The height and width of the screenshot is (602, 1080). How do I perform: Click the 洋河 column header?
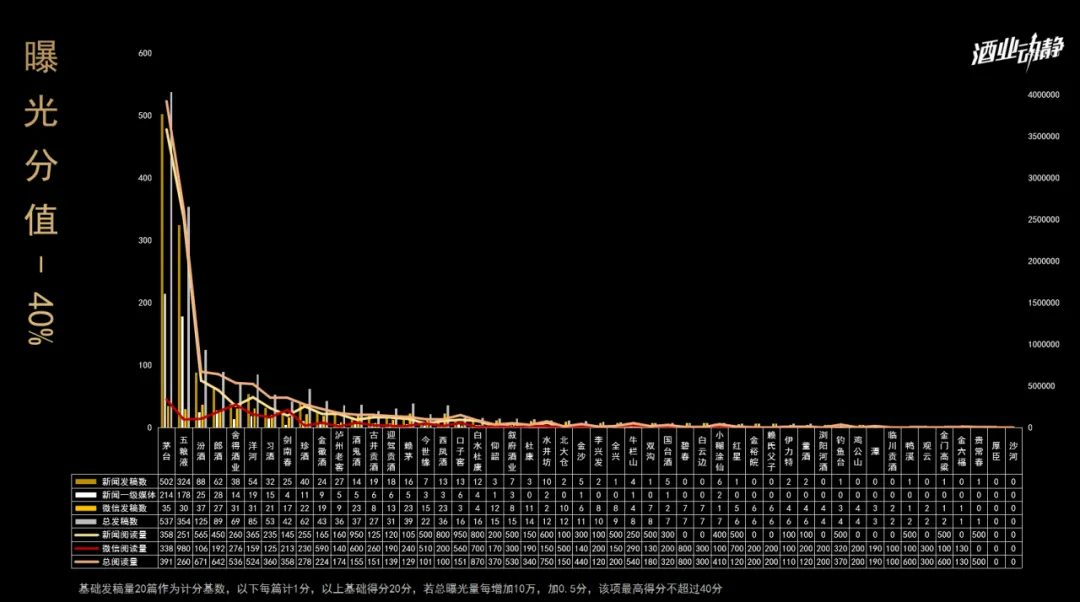(252, 451)
